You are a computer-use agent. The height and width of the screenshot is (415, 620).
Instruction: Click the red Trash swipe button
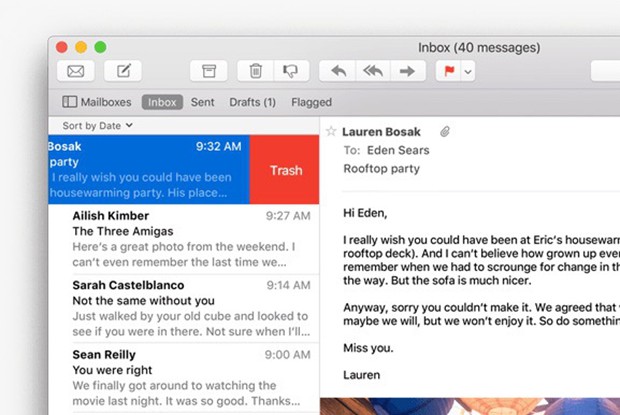(x=284, y=170)
